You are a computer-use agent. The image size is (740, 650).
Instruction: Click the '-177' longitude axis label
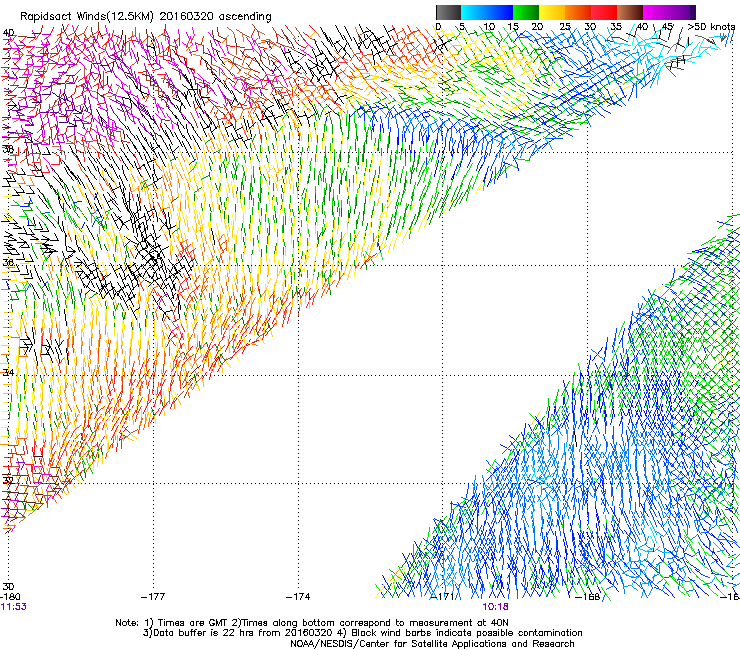tap(153, 597)
